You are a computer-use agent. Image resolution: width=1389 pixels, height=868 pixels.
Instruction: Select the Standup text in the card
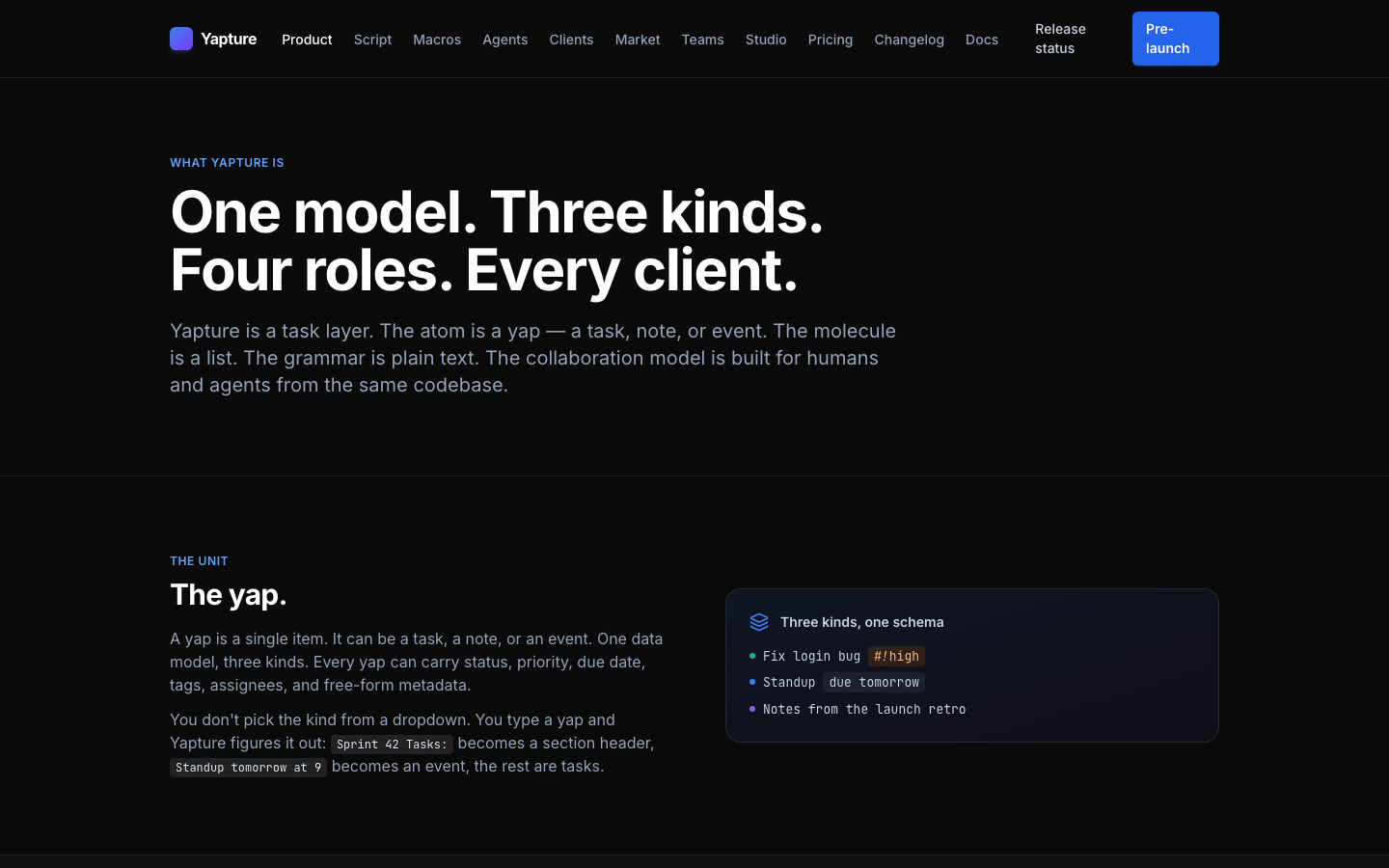point(789,682)
